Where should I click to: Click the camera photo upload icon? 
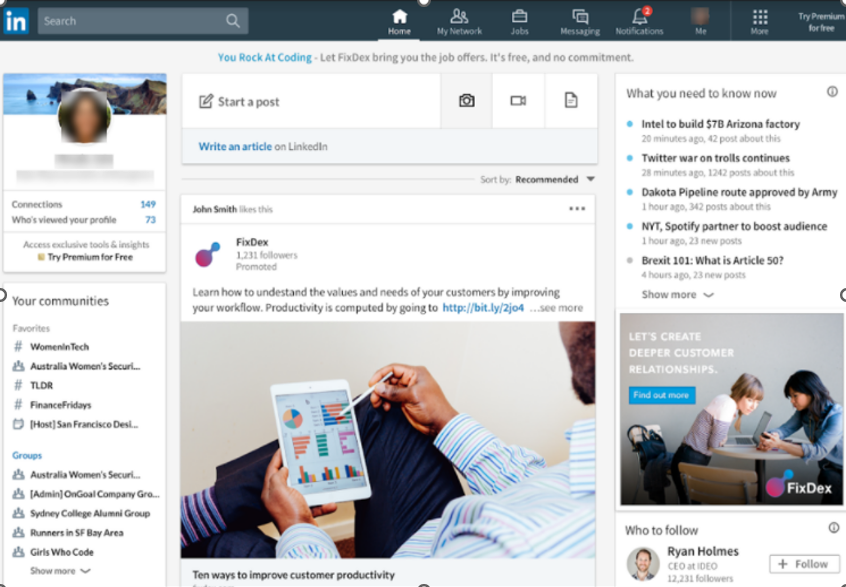(x=466, y=101)
